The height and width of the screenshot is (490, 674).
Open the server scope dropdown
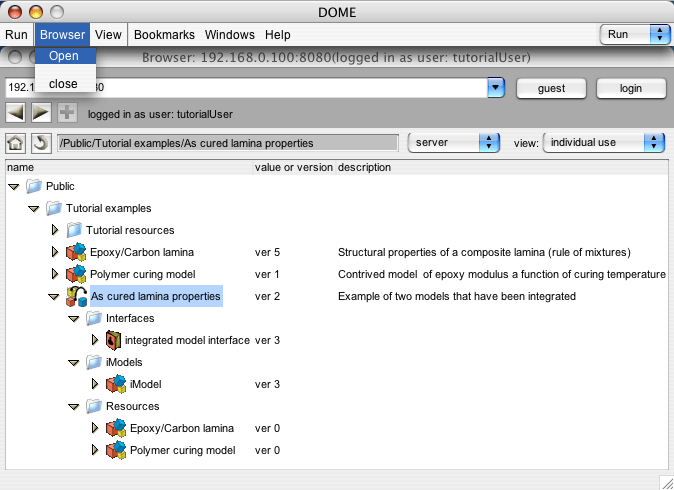pyautogui.click(x=454, y=143)
